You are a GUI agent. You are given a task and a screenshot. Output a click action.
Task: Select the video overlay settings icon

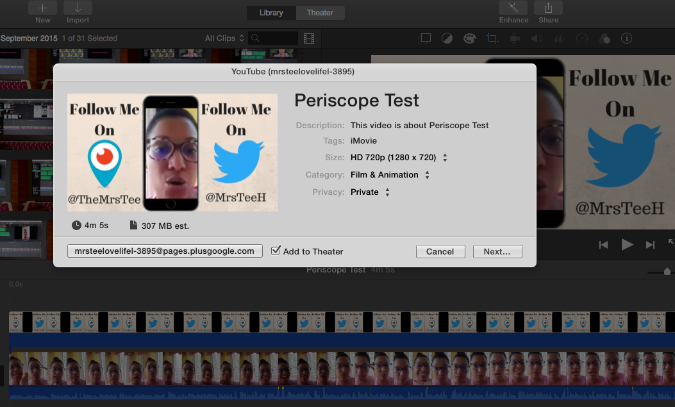coord(425,38)
